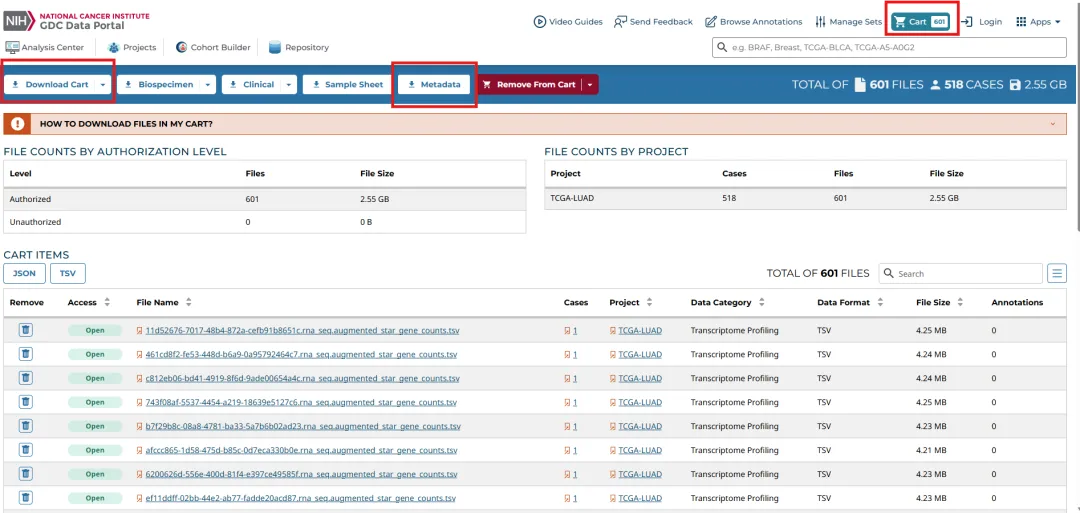This screenshot has height=513, width=1080.
Task: Remove file 11d52676 with trash icon
Action: (x=25, y=330)
